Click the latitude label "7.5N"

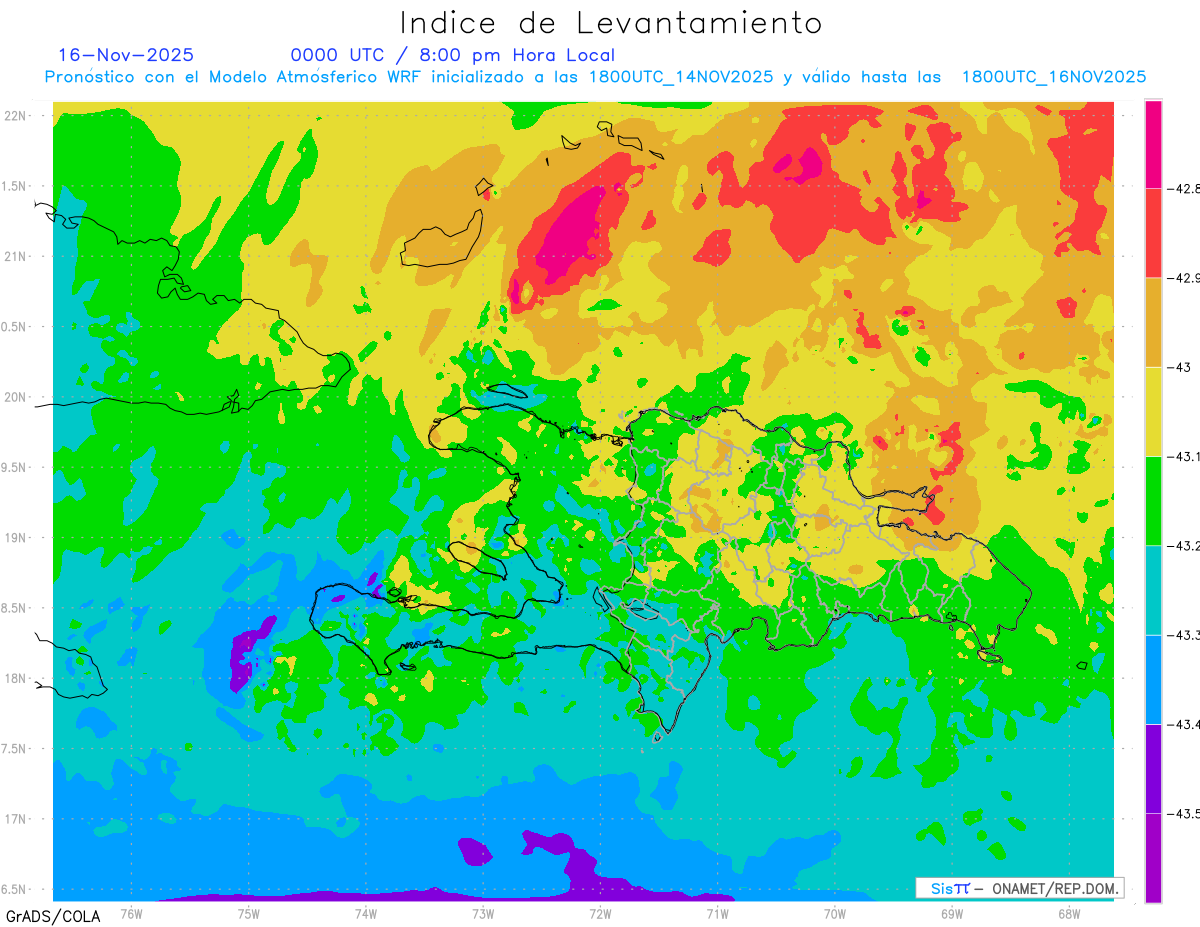[15, 749]
